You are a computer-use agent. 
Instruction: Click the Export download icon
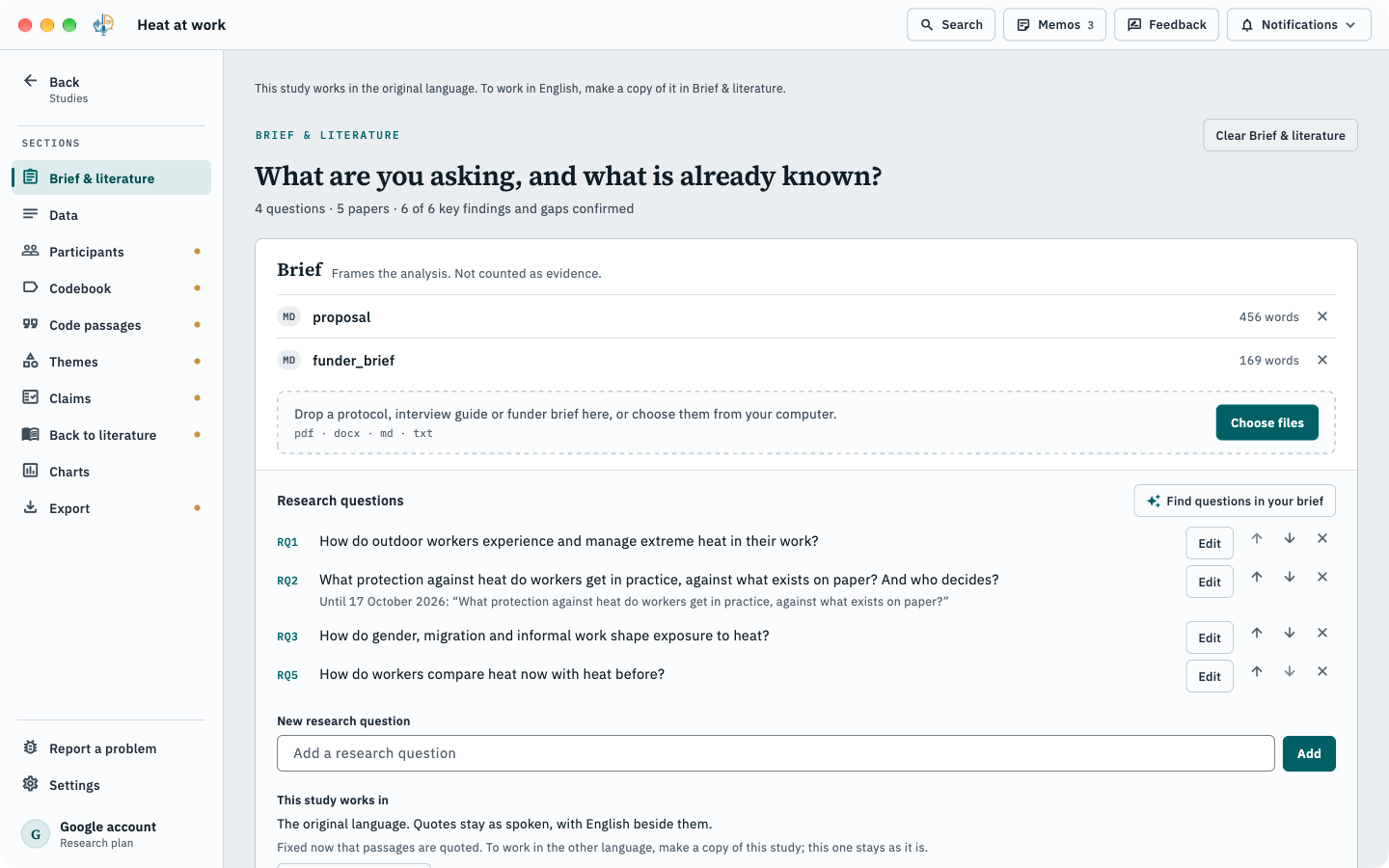click(31, 507)
